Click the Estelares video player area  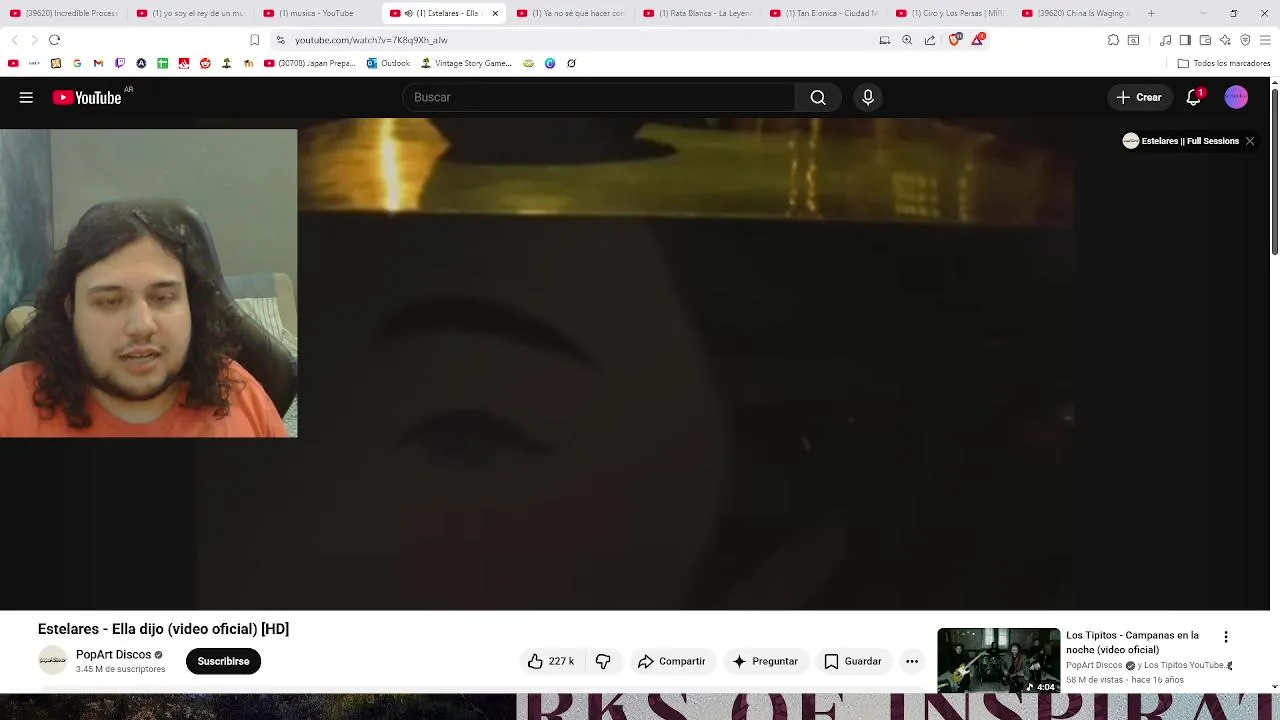click(636, 365)
